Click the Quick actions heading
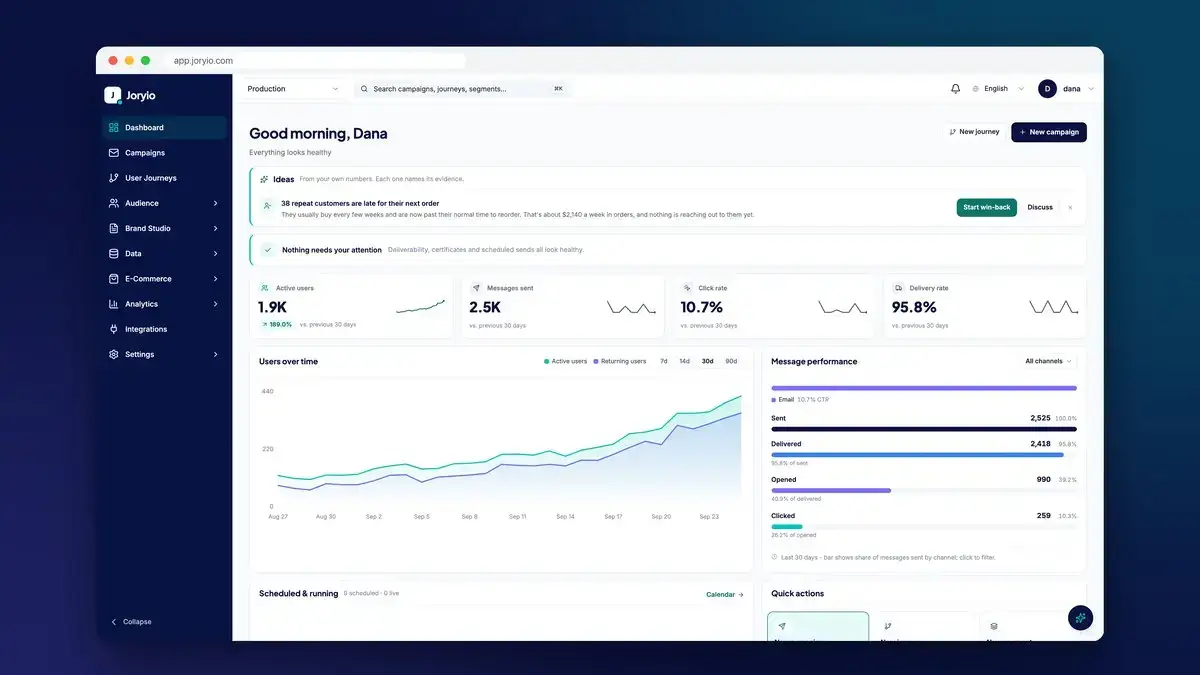The width and height of the screenshot is (1200, 675). pyautogui.click(x=798, y=594)
